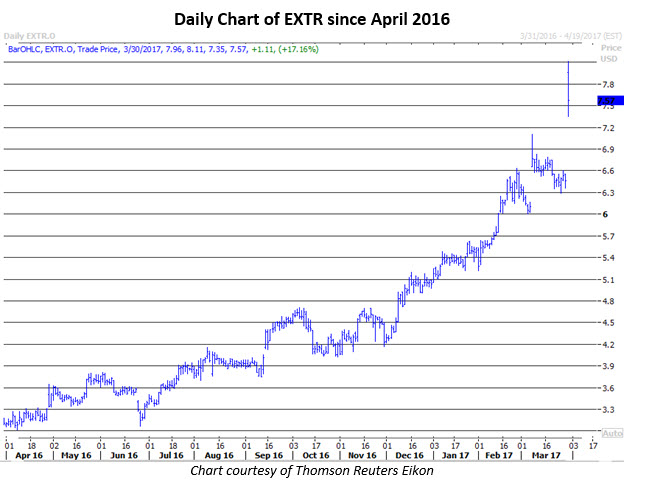Click the 'Apr 16' month label
The width and height of the screenshot is (645, 491).
pos(29,456)
